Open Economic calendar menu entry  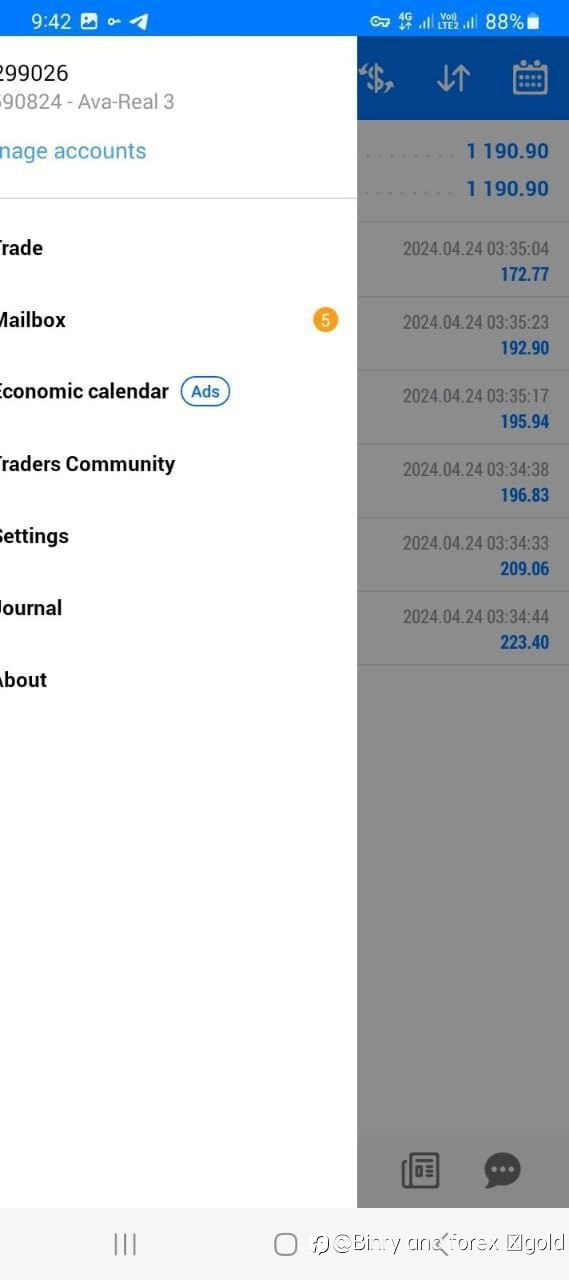tap(178, 392)
